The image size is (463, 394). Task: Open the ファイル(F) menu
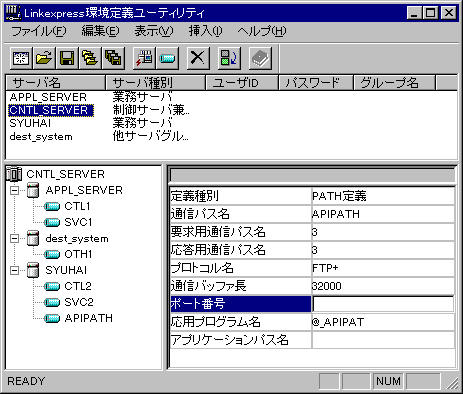point(39,31)
